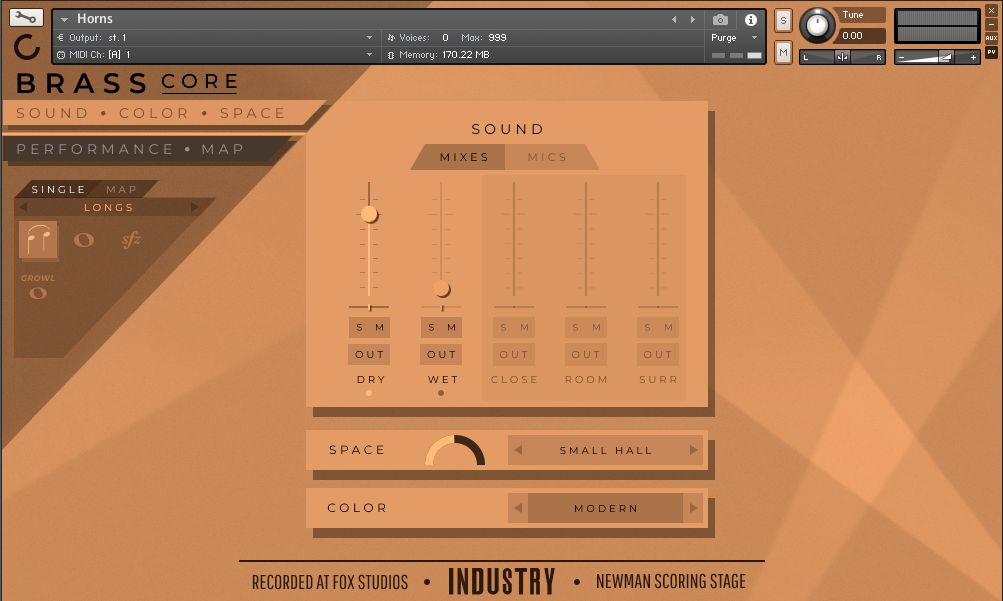Select the MAP articulation tab
1003x601 pixels.
click(122, 189)
